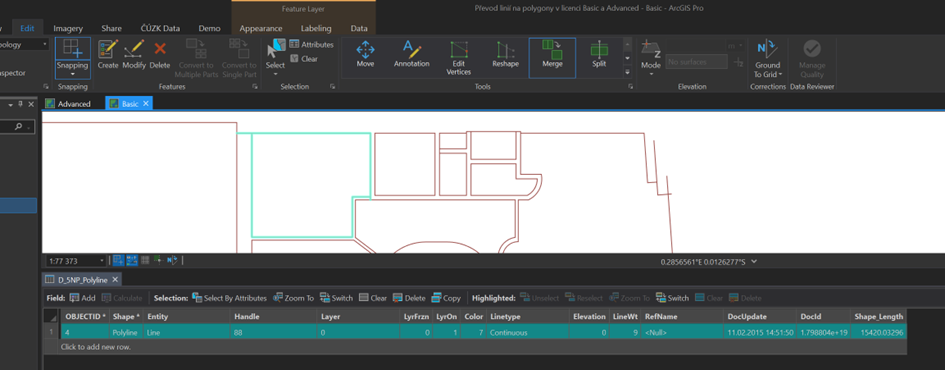Select the Create features tool
945x370 pixels.
tap(108, 55)
